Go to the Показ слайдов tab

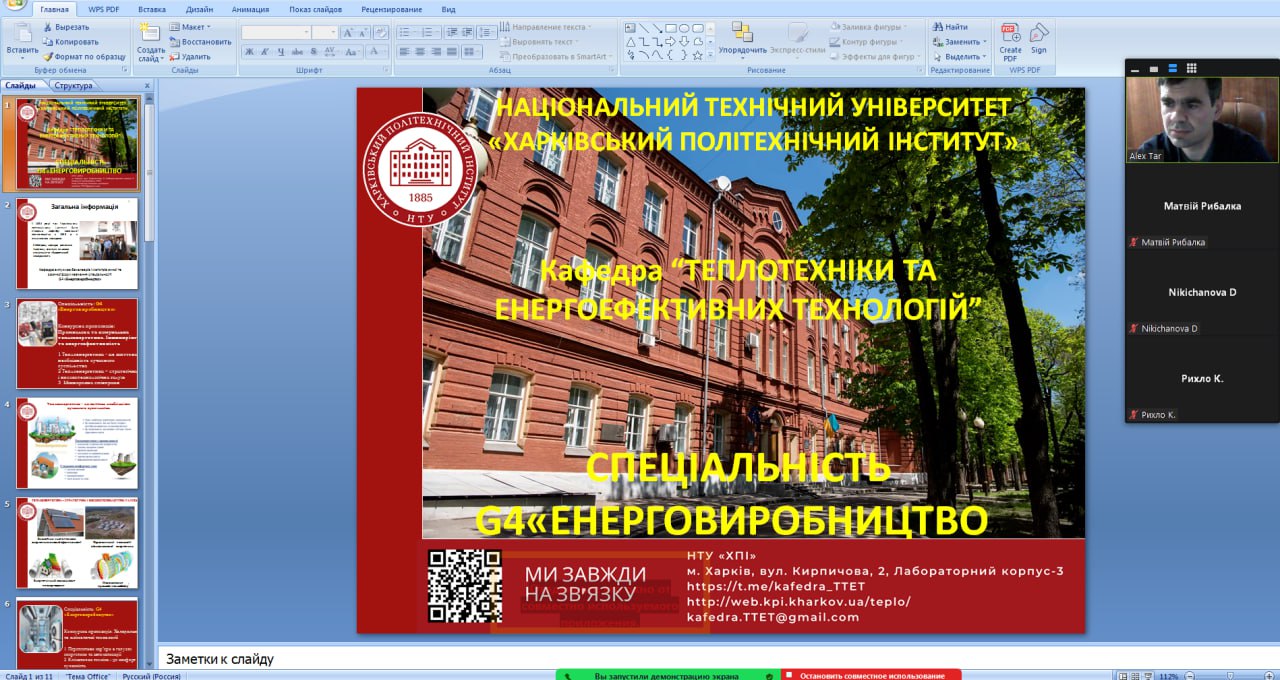coord(315,9)
